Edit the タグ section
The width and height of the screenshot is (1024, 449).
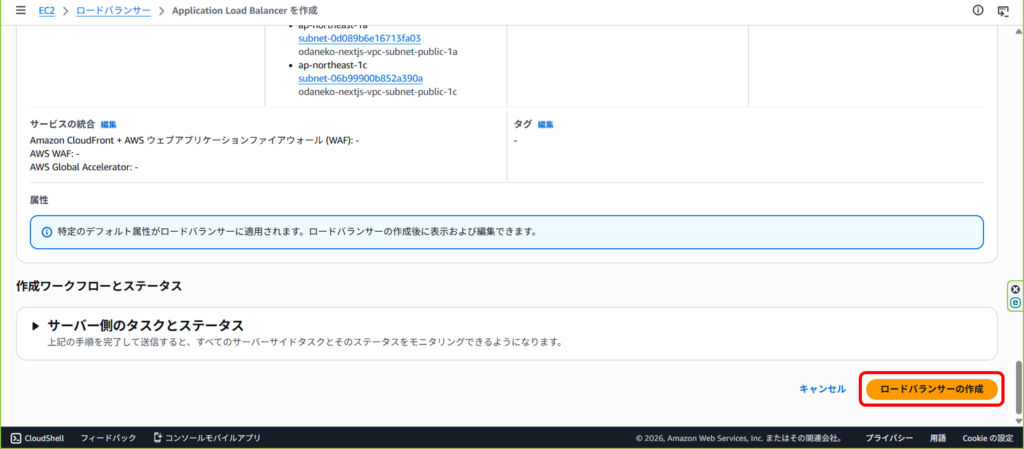pyautogui.click(x=545, y=125)
